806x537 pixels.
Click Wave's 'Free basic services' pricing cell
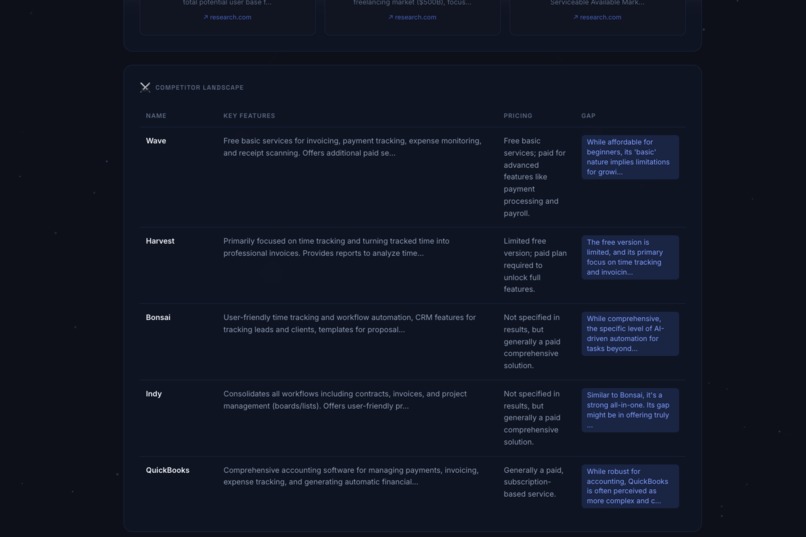[x=535, y=177]
